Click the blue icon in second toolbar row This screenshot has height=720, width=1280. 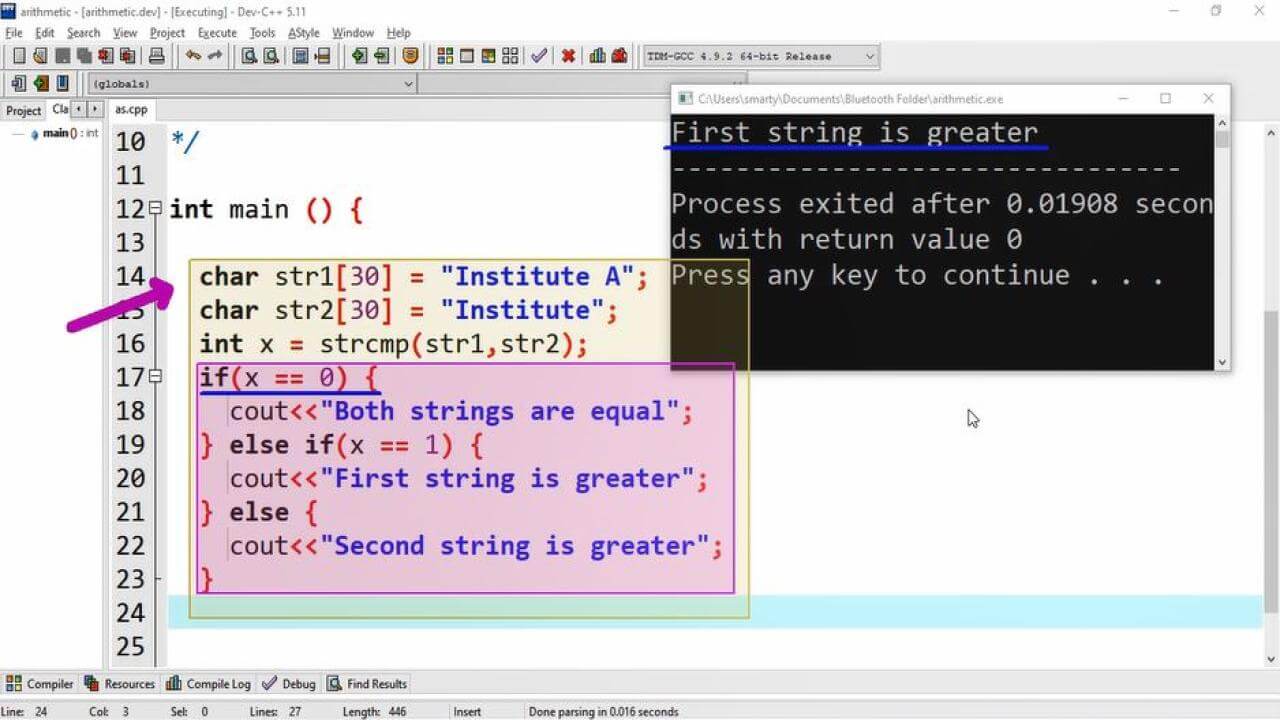click(x=62, y=84)
